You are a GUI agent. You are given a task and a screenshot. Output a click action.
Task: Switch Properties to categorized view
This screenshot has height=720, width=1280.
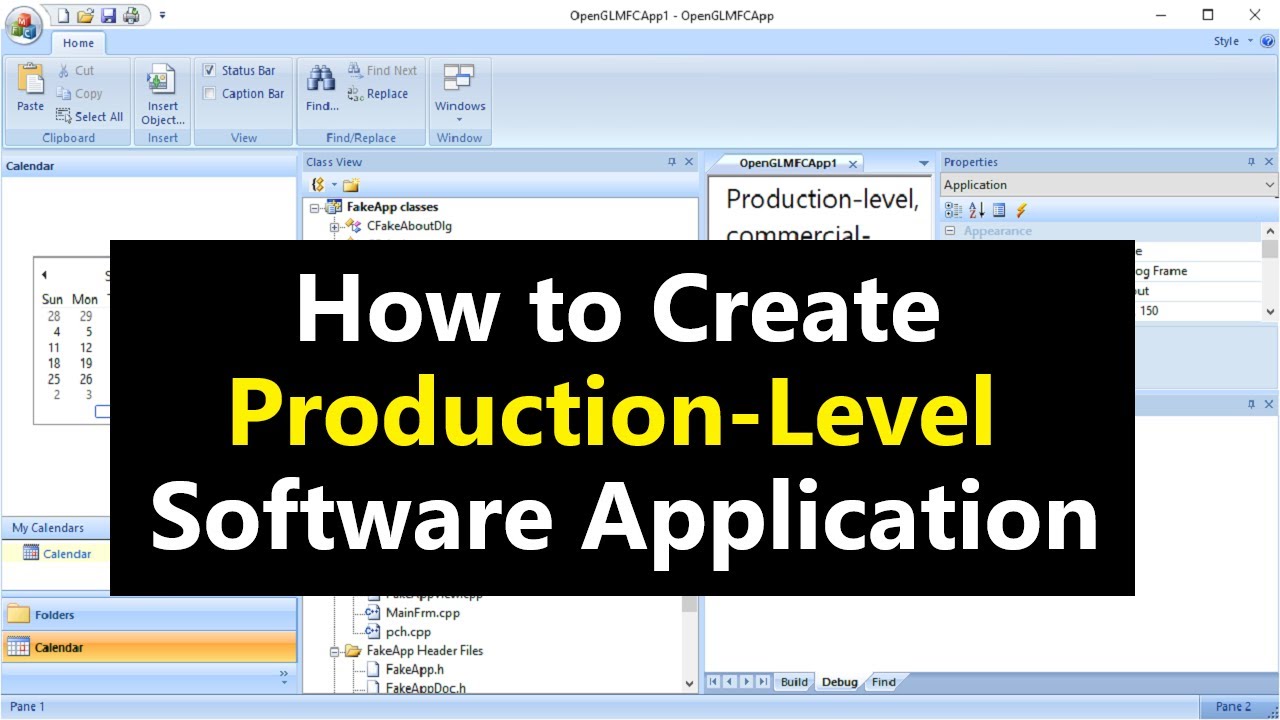tap(952, 210)
